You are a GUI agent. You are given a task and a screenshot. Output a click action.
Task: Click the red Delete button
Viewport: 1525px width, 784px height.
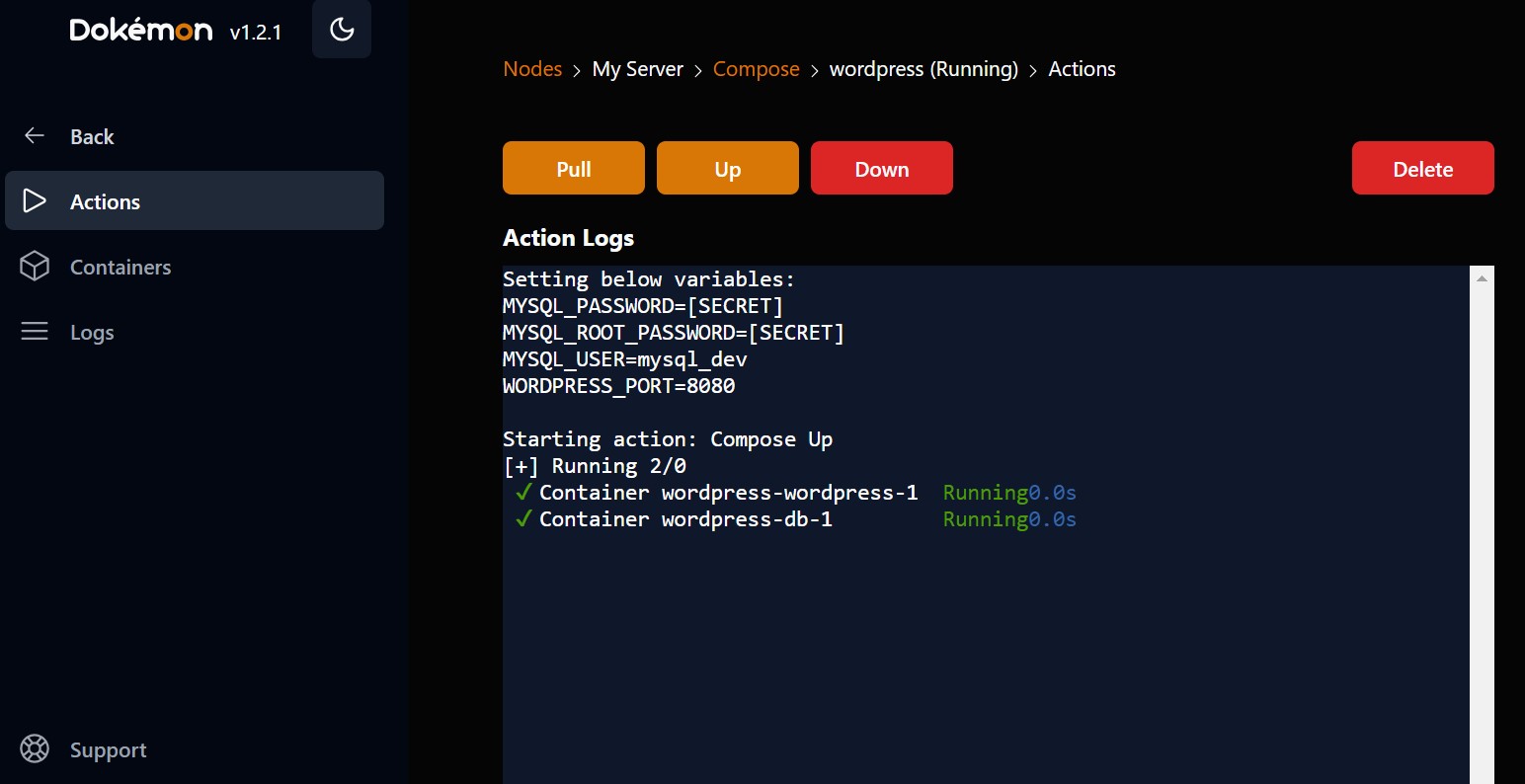coord(1422,169)
